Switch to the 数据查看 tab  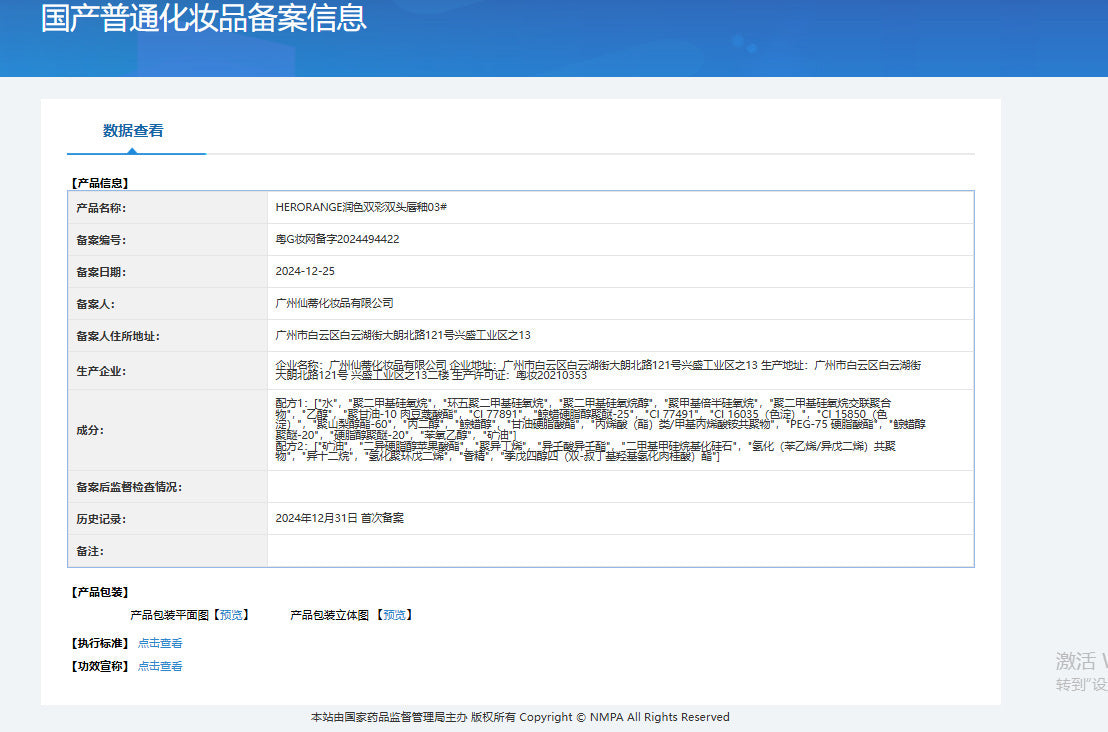pyautogui.click(x=133, y=131)
